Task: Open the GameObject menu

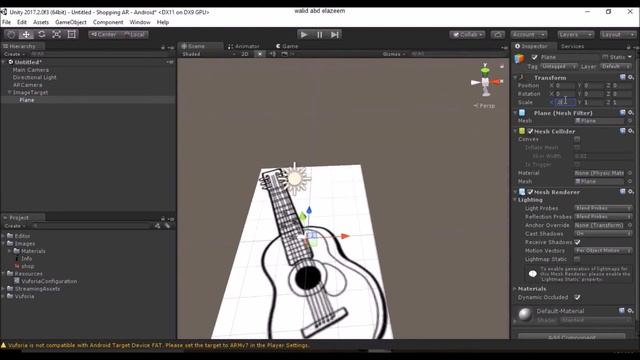Action: pyautogui.click(x=71, y=22)
